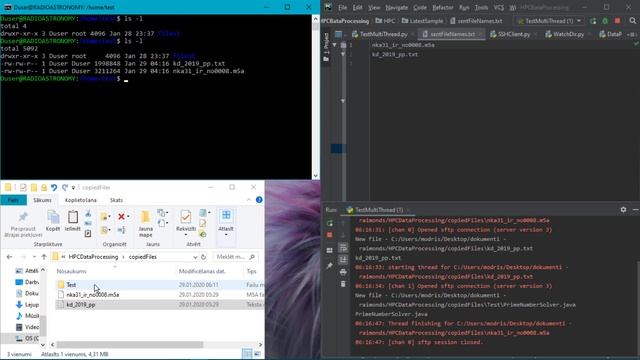
Task: Open the Atlasīt dropdown arrow
Action: (226, 235)
